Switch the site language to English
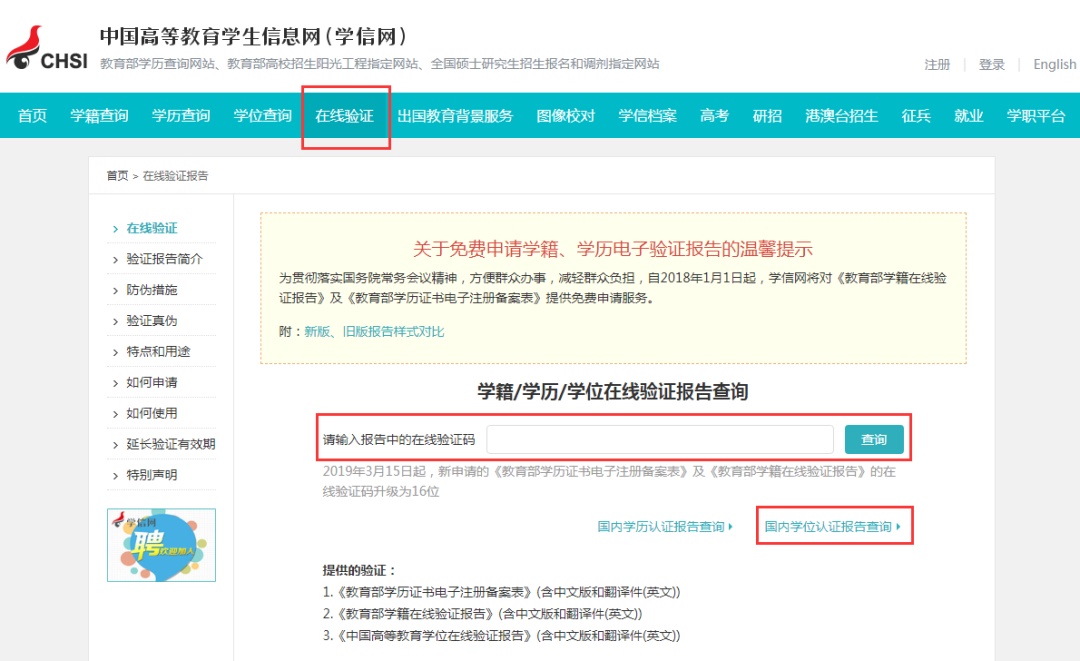The width and height of the screenshot is (1080, 661). tap(1054, 65)
